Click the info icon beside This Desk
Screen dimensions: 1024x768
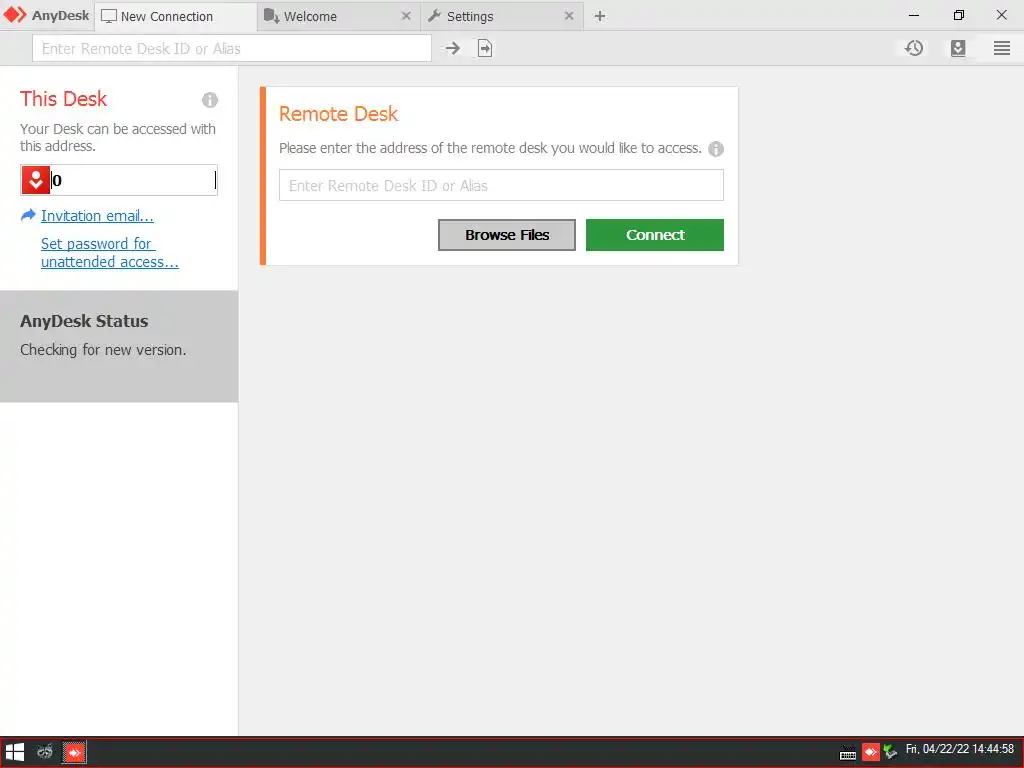[x=210, y=100]
